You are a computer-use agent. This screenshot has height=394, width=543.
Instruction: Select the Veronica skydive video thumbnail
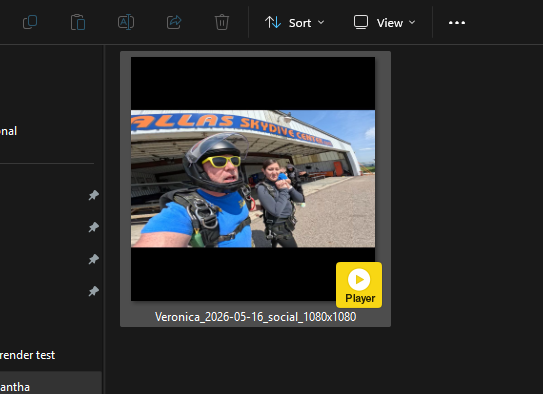tap(253, 179)
